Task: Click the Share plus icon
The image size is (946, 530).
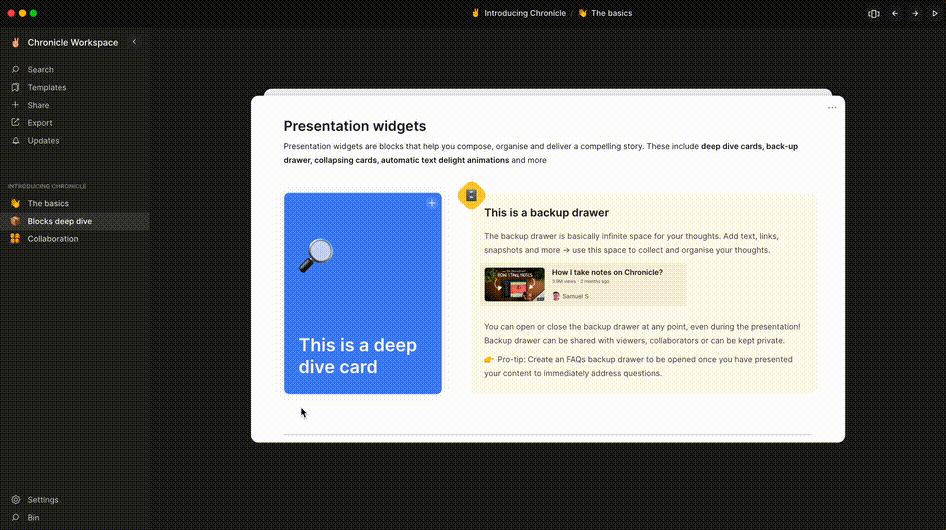Action: tap(16, 105)
